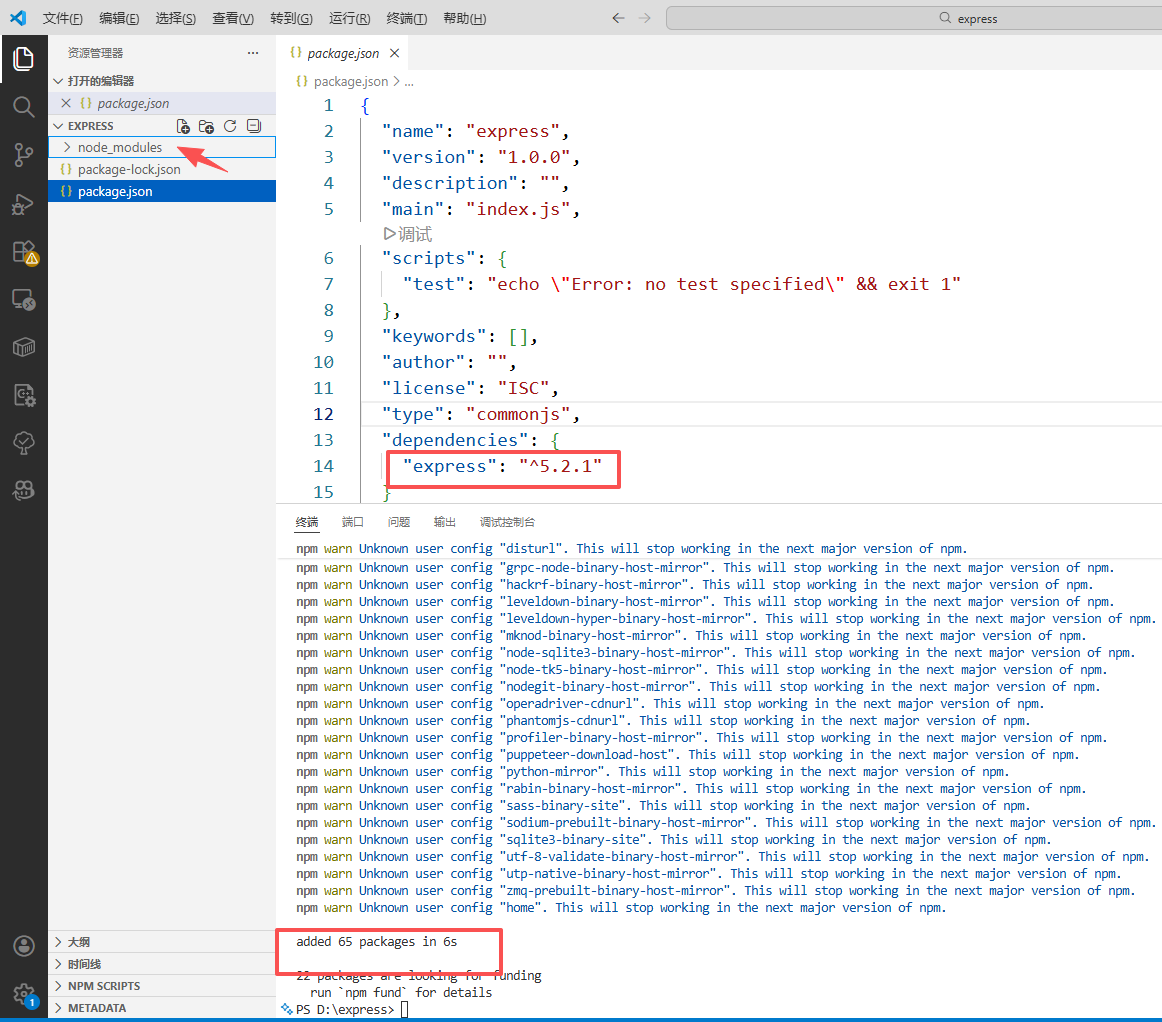Collapse all folders in Explorer
The image size is (1162, 1022).
pos(254,126)
